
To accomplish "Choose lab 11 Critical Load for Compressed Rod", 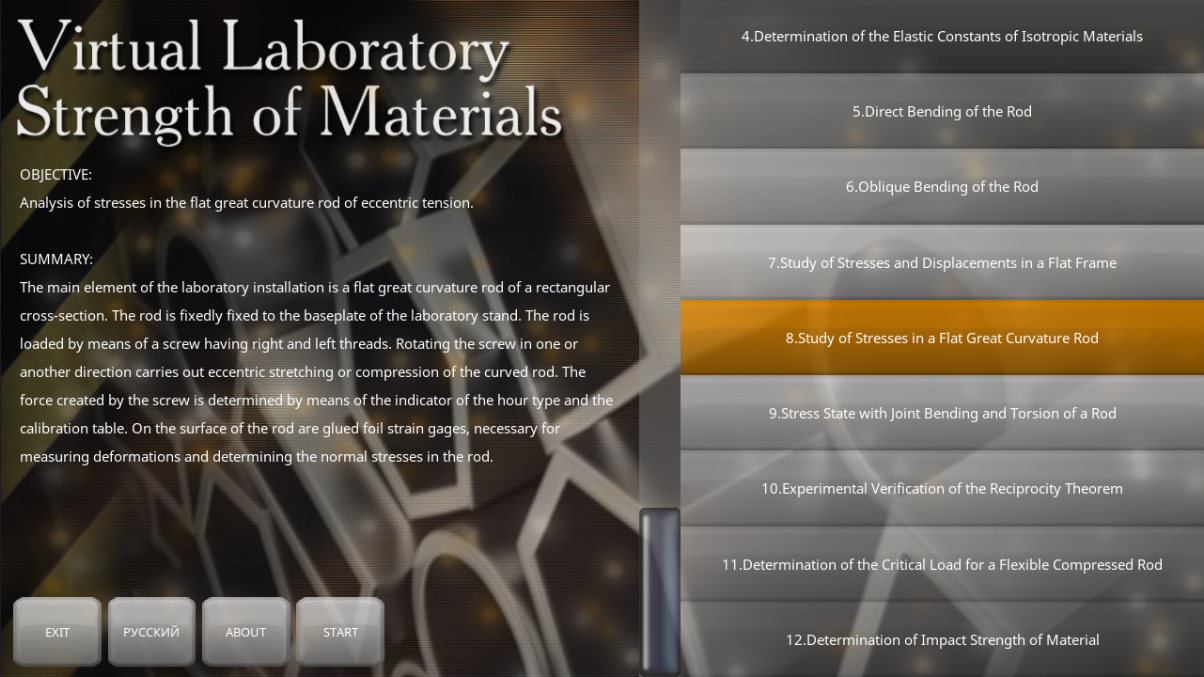I will [x=942, y=564].
